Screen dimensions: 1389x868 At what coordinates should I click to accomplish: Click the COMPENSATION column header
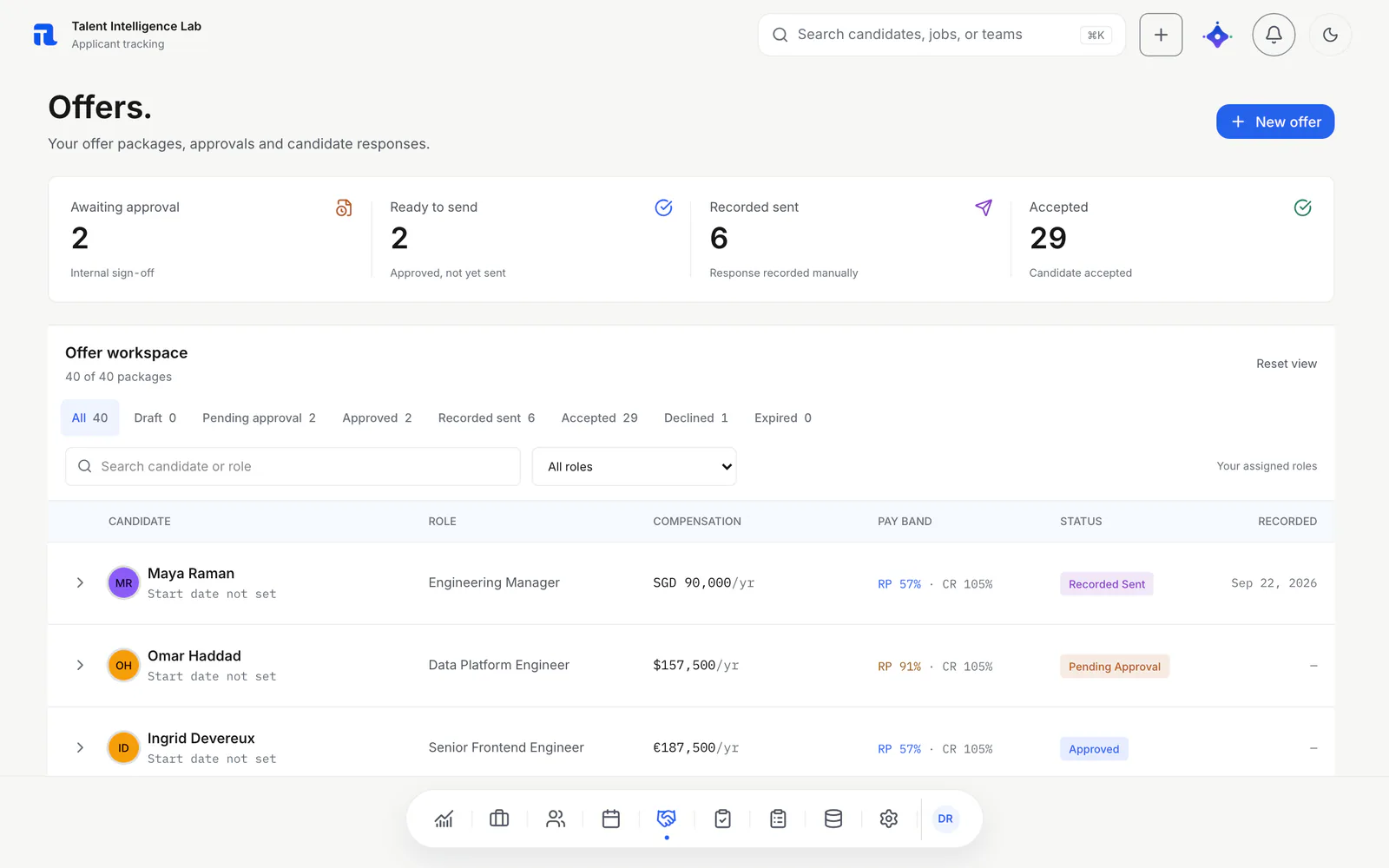coord(697,522)
